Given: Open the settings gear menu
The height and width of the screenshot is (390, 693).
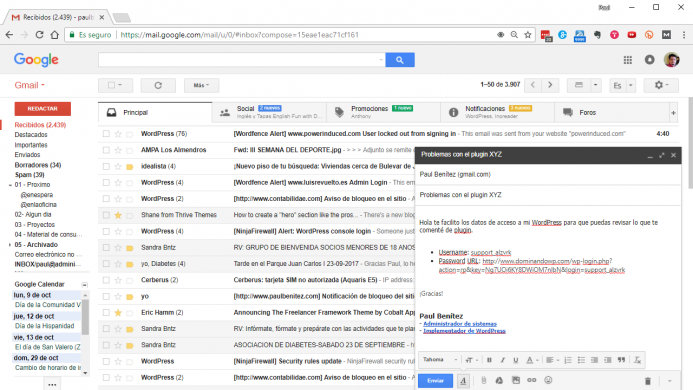Looking at the screenshot, I should point(661,85).
